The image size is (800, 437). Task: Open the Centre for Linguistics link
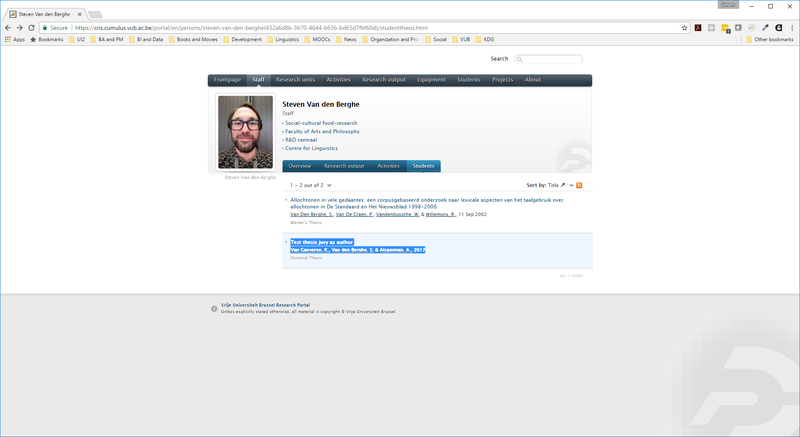coord(311,148)
